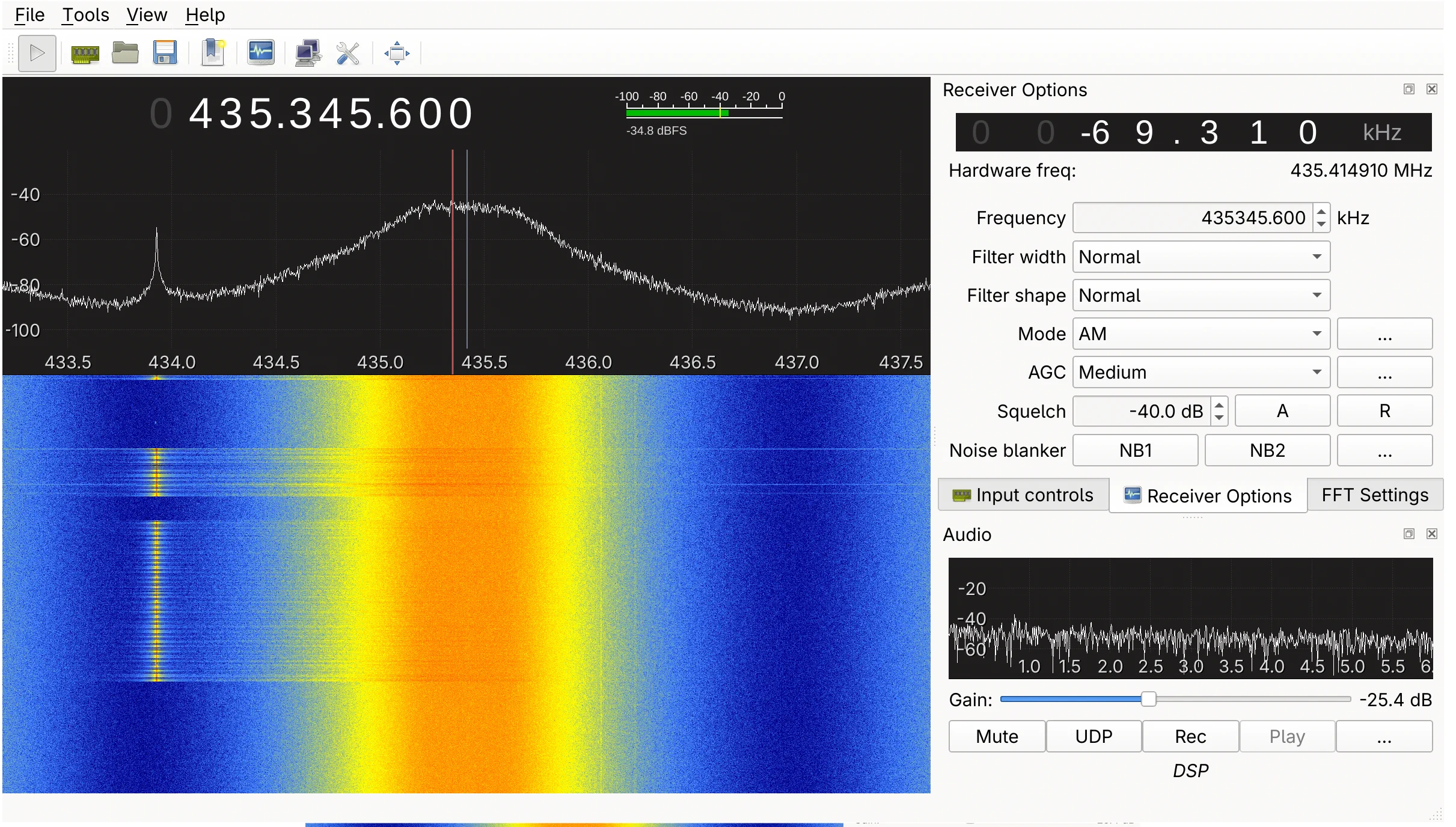This screenshot has height=827, width=1456.
Task: Click the DSP spectrum monitor toolbar icon
Action: [x=260, y=53]
